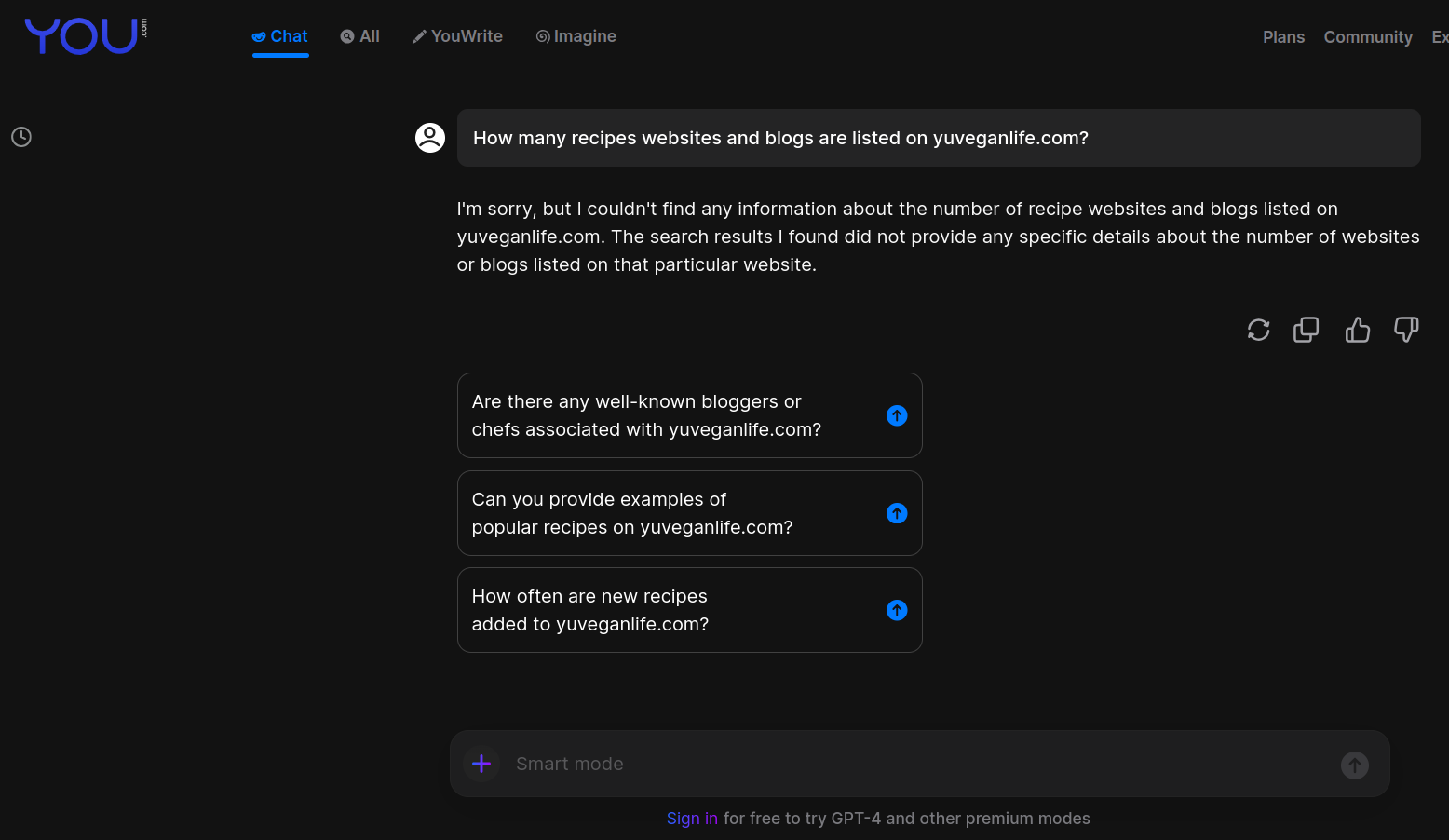Screen dimensions: 1449x840
Task: Send the new recipes frequency suggestion arrow
Action: click(x=897, y=610)
